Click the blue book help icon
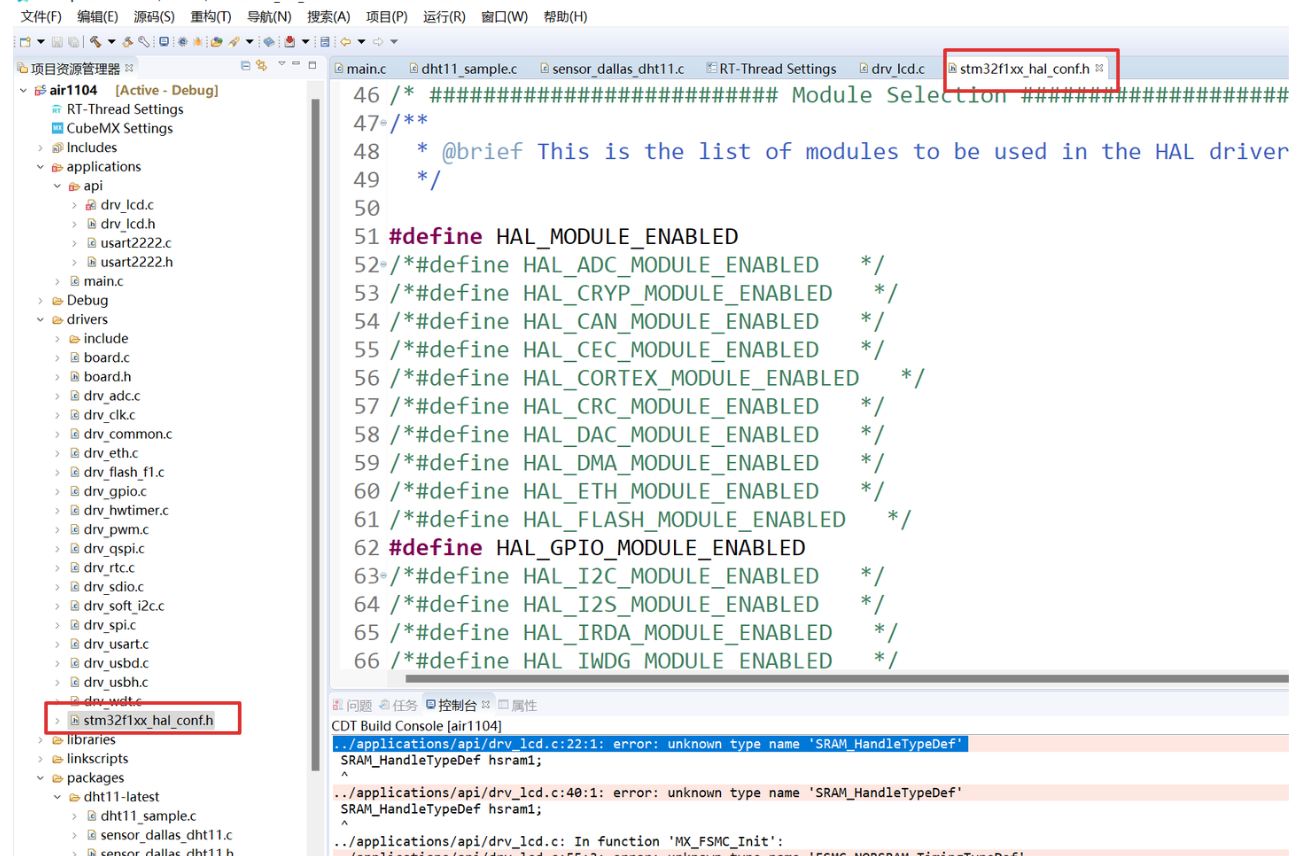This screenshot has height=856, width=1307. 269,42
